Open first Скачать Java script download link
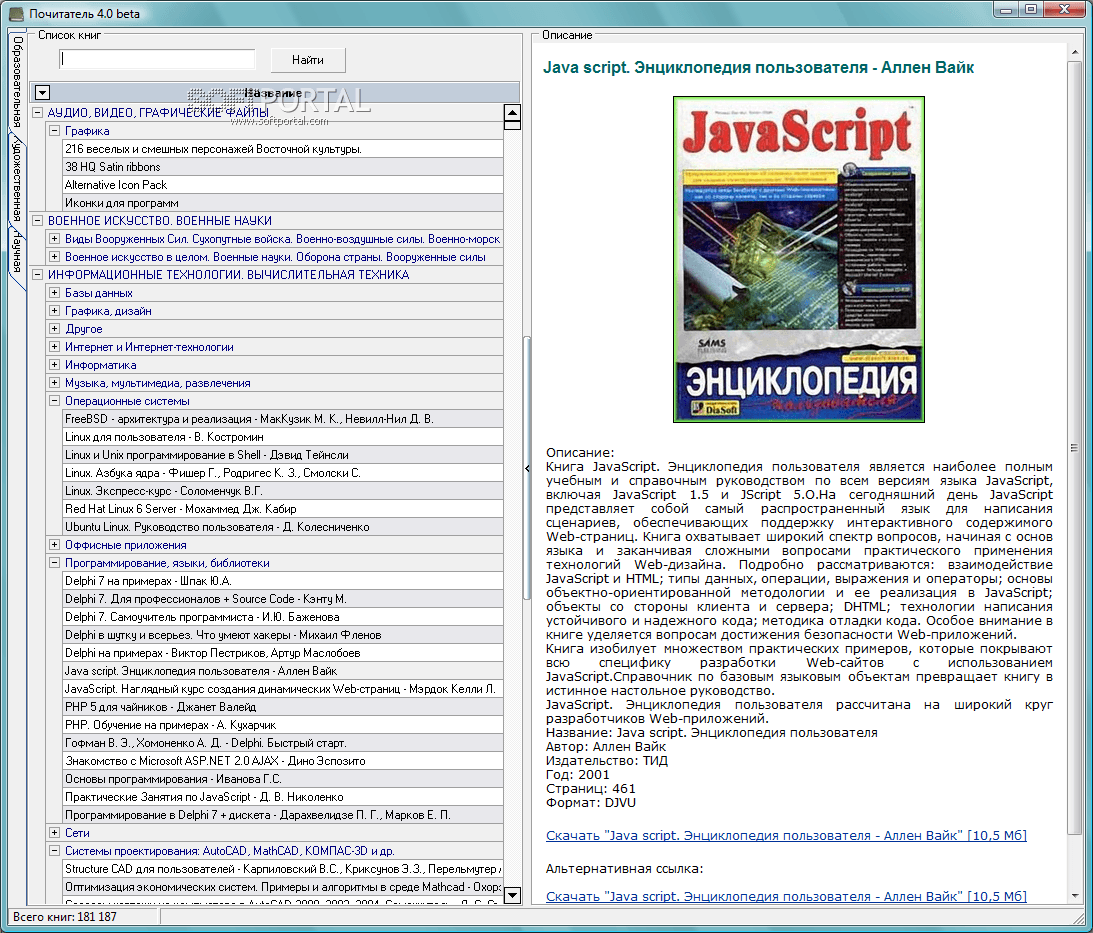Viewport: 1093px width, 933px height. point(786,835)
